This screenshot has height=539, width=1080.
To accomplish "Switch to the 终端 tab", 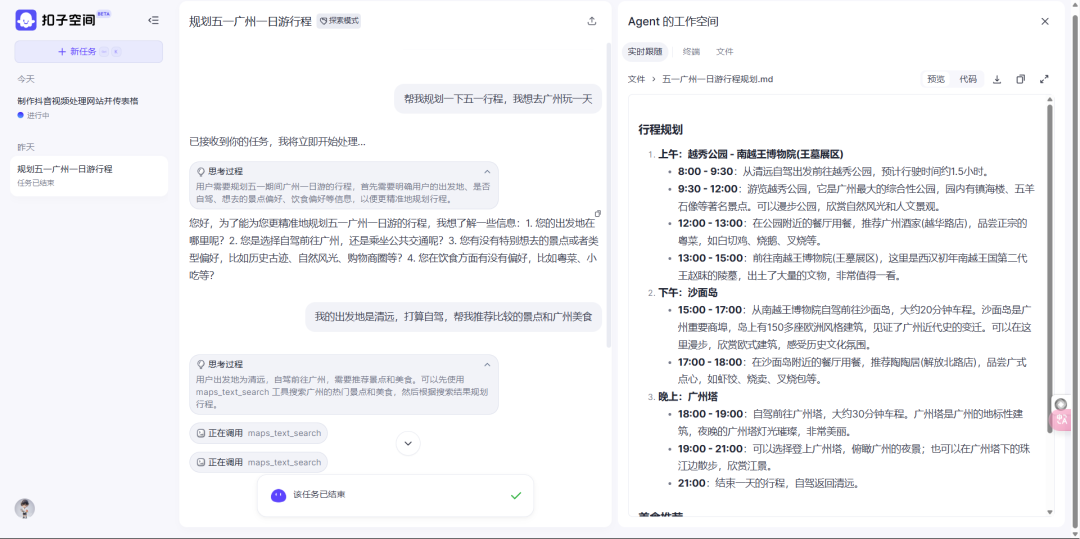I will [x=691, y=52].
